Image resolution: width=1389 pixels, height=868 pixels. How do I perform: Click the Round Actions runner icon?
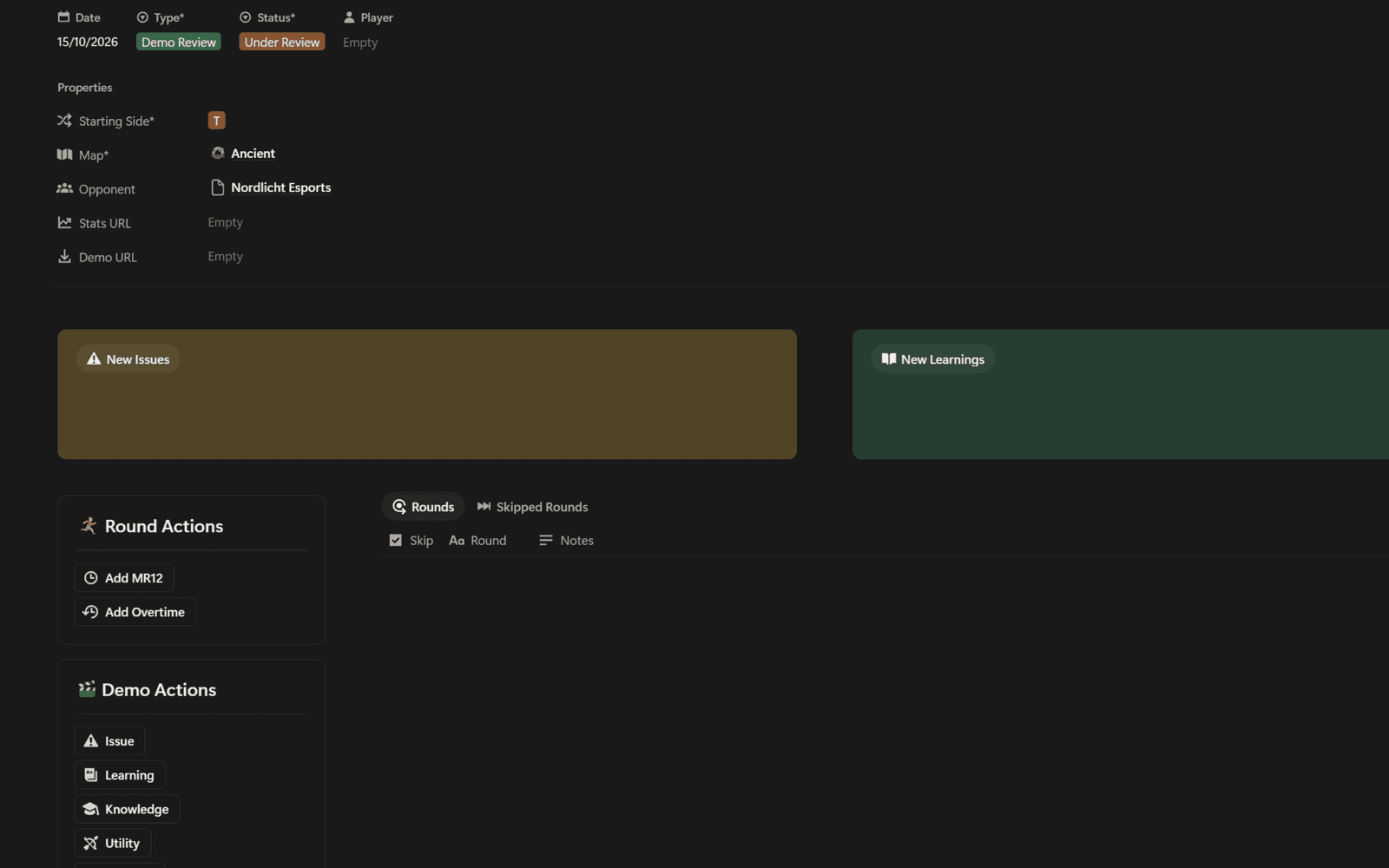tap(88, 525)
